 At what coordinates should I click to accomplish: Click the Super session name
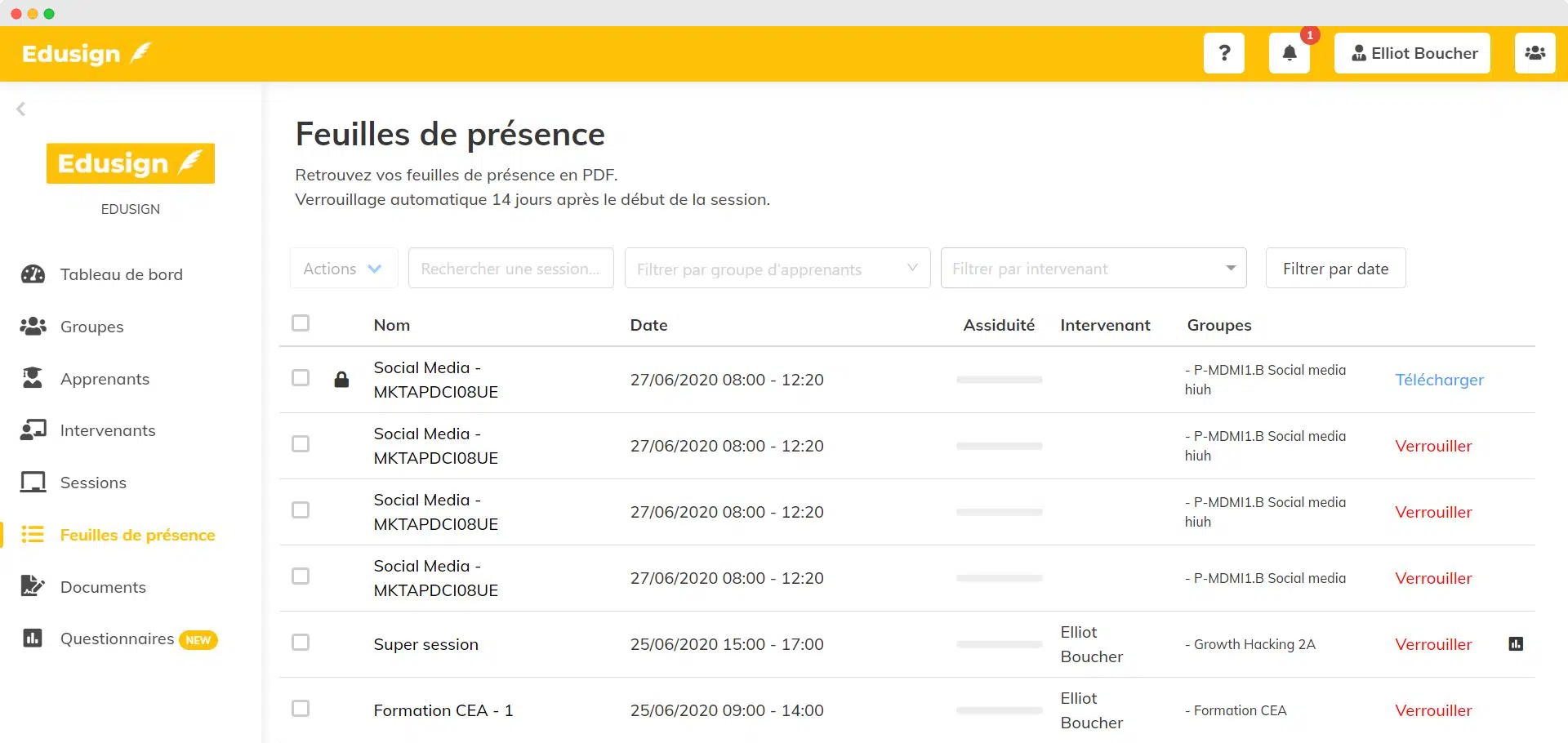[425, 644]
